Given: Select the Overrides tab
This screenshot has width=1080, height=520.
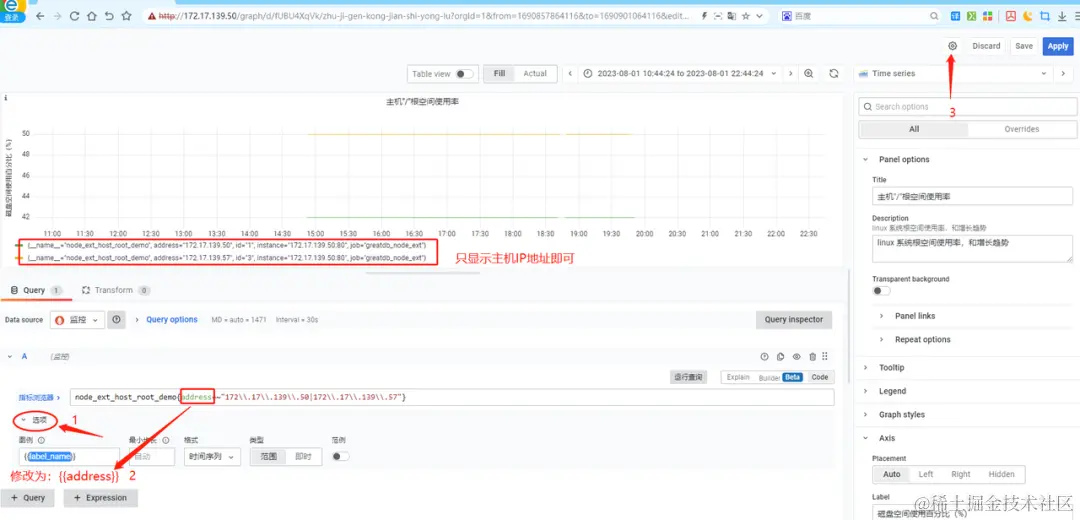Looking at the screenshot, I should 1021,129.
